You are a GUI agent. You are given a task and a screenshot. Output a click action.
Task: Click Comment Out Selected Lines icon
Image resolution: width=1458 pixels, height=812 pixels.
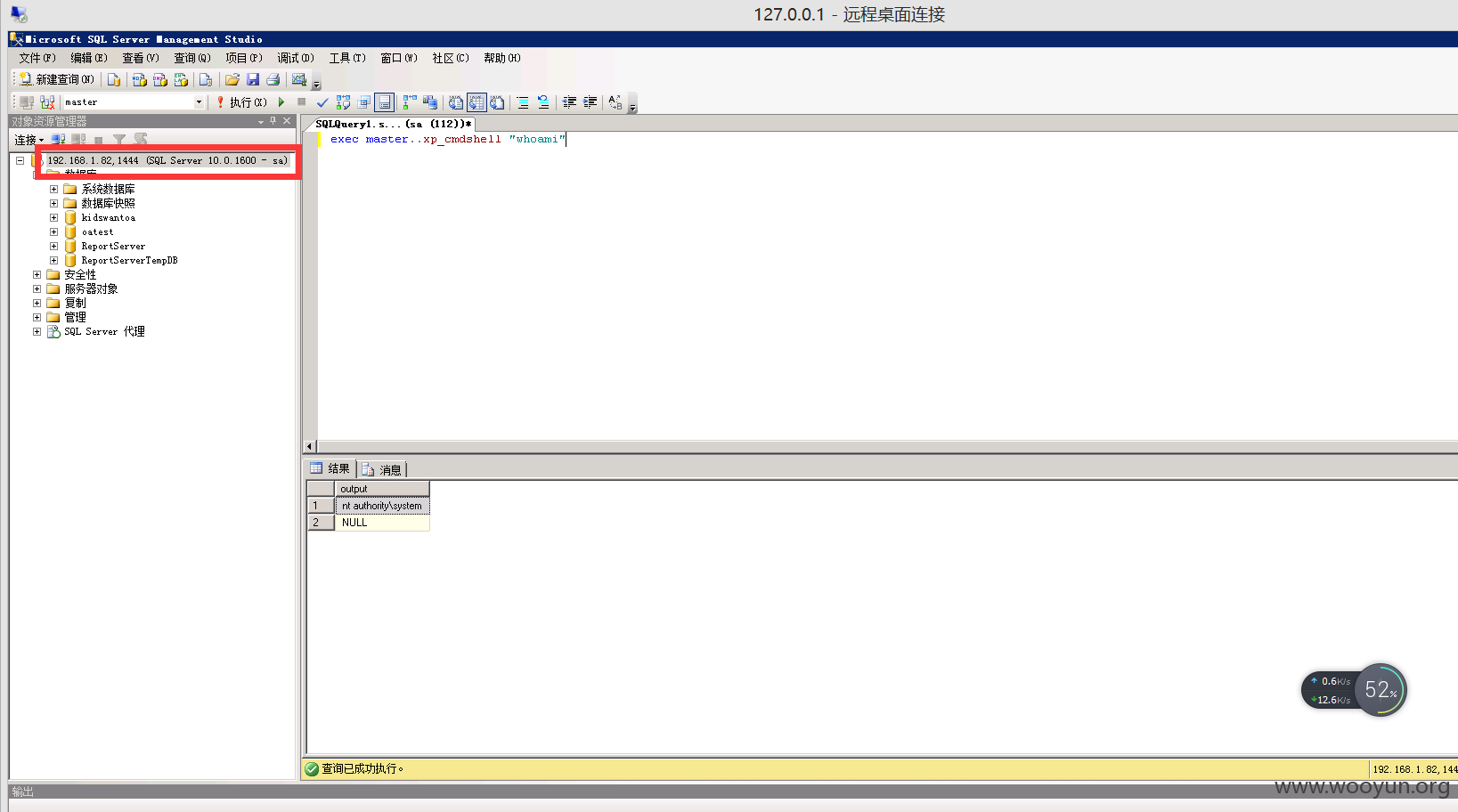pyautogui.click(x=523, y=102)
